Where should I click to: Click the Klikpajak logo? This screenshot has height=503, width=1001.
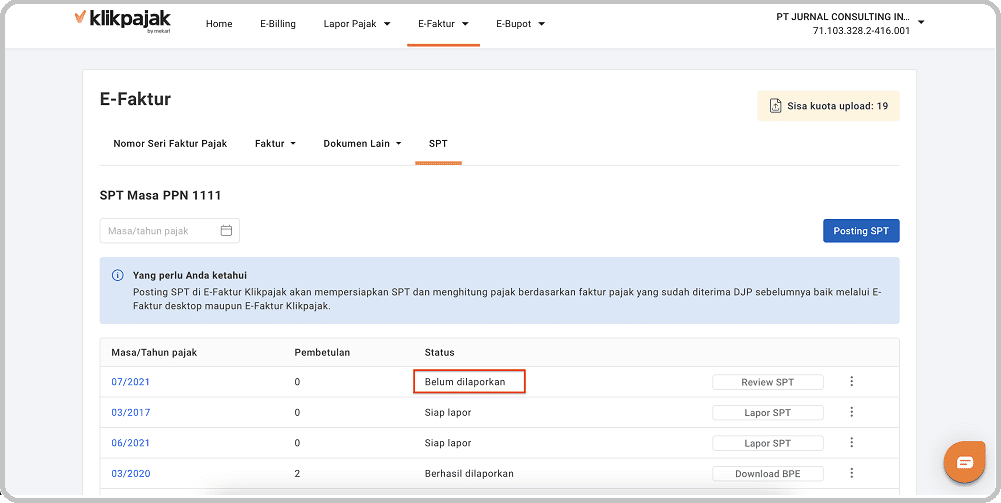[123, 22]
